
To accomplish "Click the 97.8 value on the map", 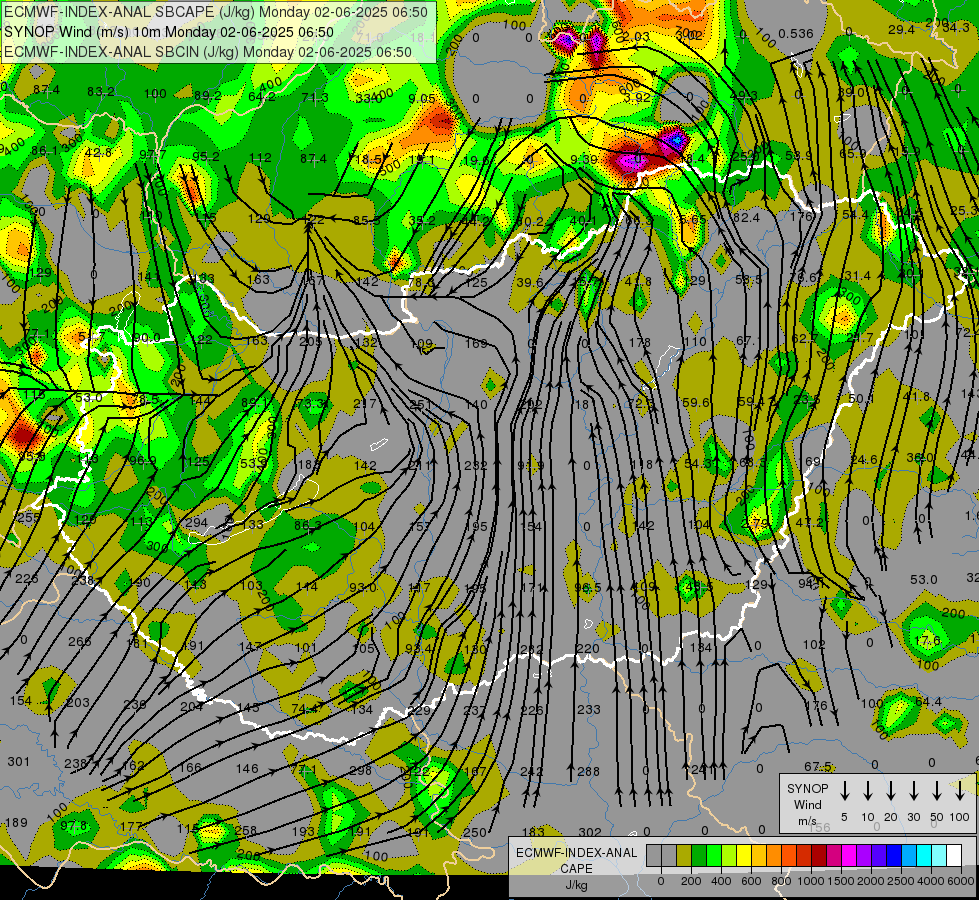I will tap(74, 826).
